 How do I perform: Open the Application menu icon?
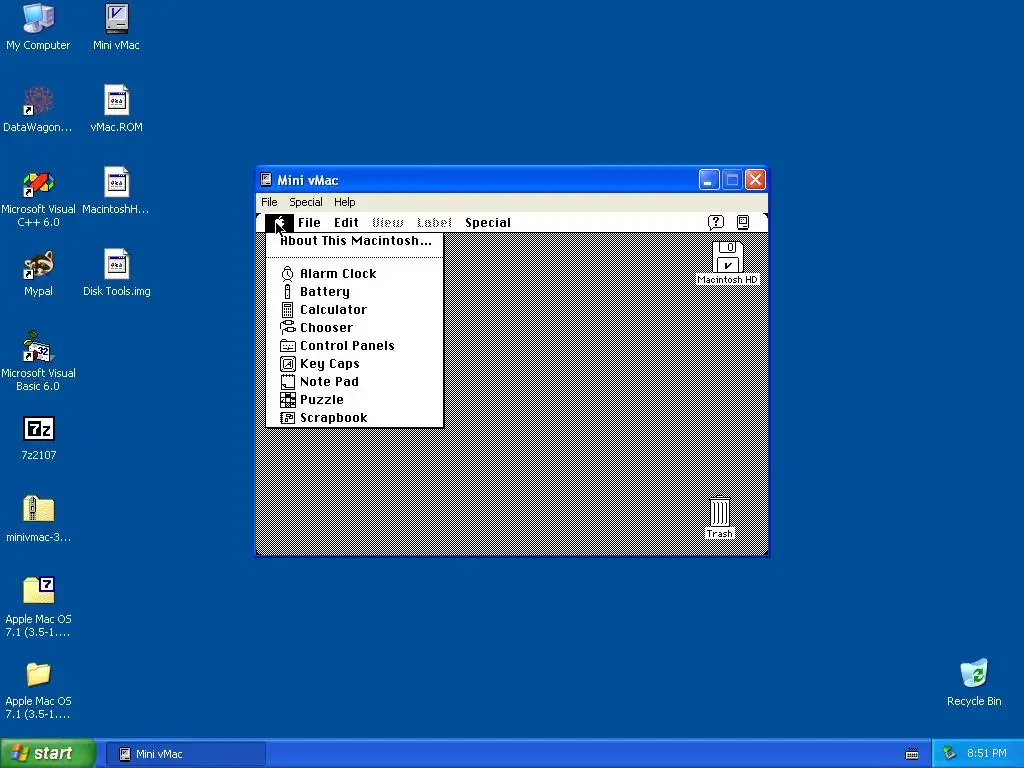(x=743, y=223)
